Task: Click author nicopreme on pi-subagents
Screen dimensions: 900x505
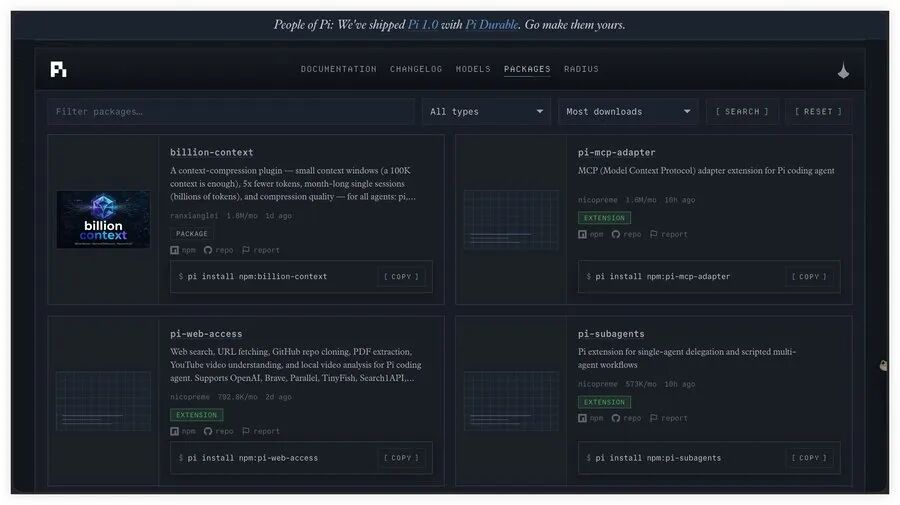Action: click(598, 384)
